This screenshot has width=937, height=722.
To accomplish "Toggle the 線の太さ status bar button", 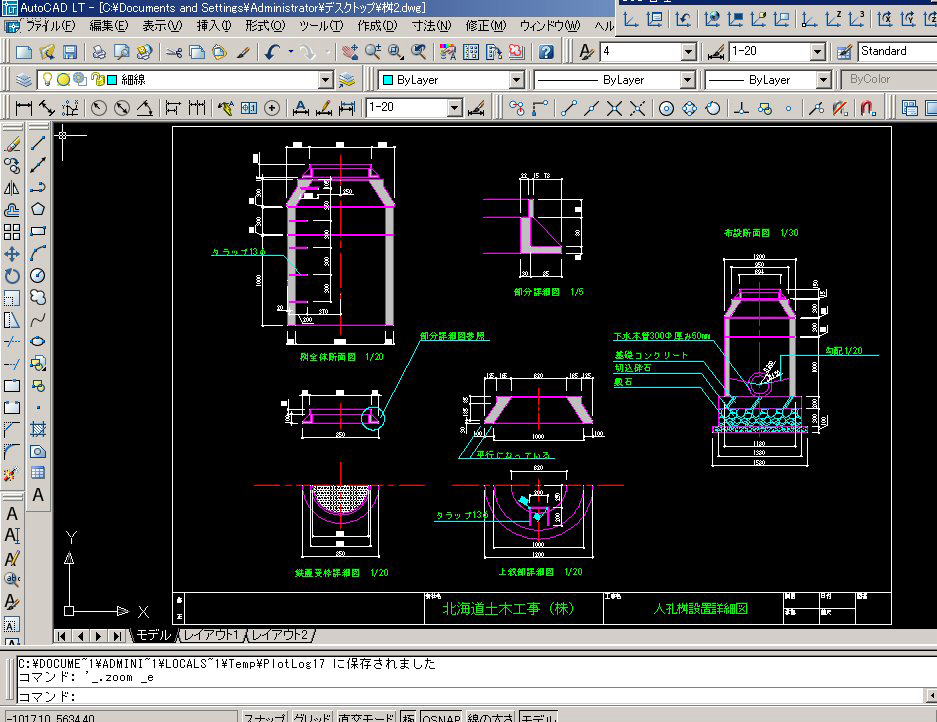I will [490, 717].
